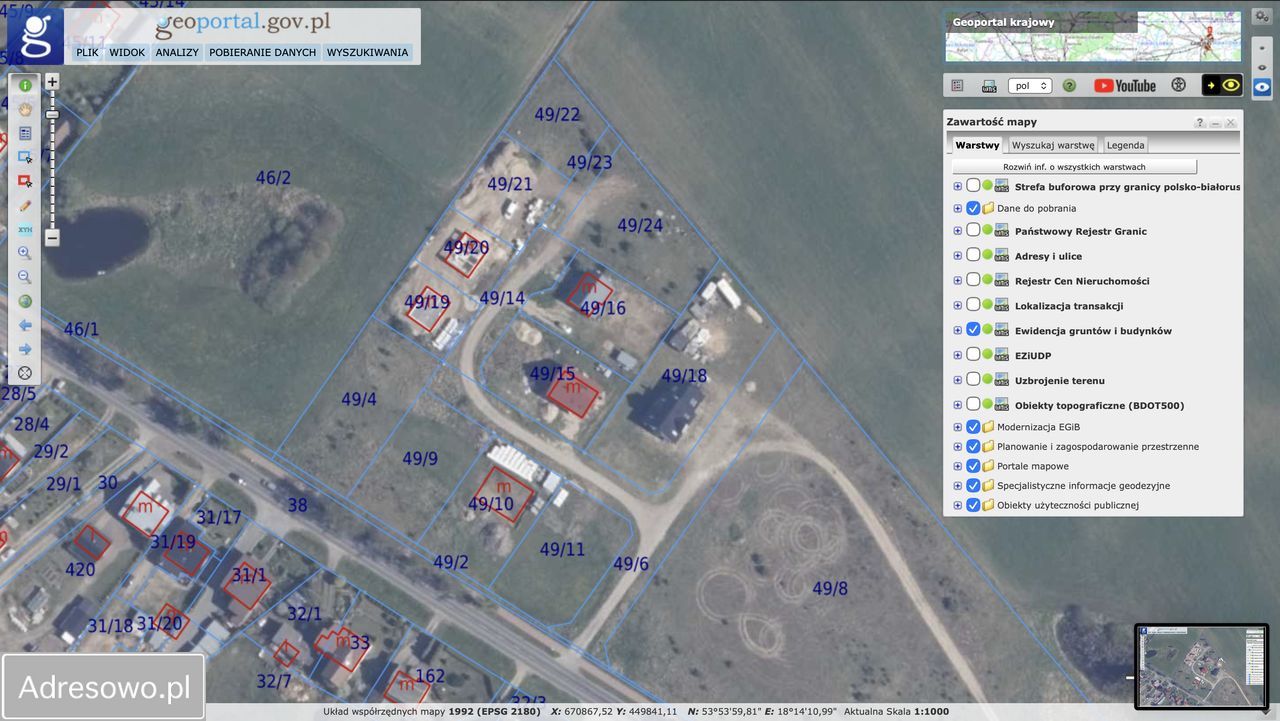1280x721 pixels.
Task: Expand the Obiekty topograficzne (BDOT500) node
Action: pos(957,405)
